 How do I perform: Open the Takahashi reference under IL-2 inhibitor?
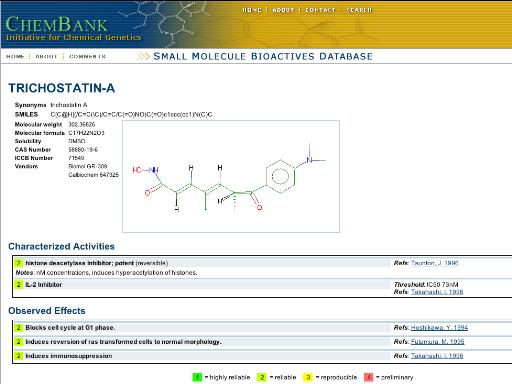[437, 292]
